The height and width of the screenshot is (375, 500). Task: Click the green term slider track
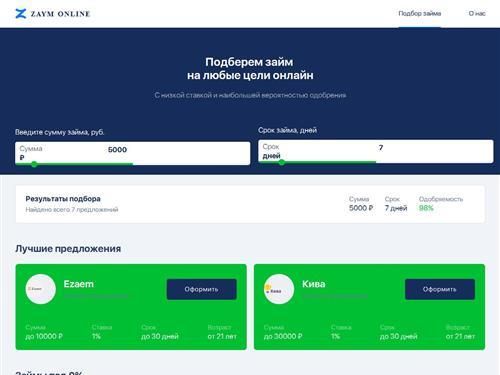[317, 162]
